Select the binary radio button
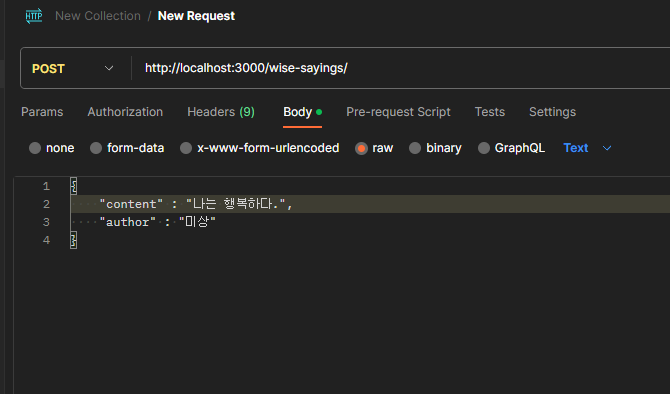 [415, 148]
